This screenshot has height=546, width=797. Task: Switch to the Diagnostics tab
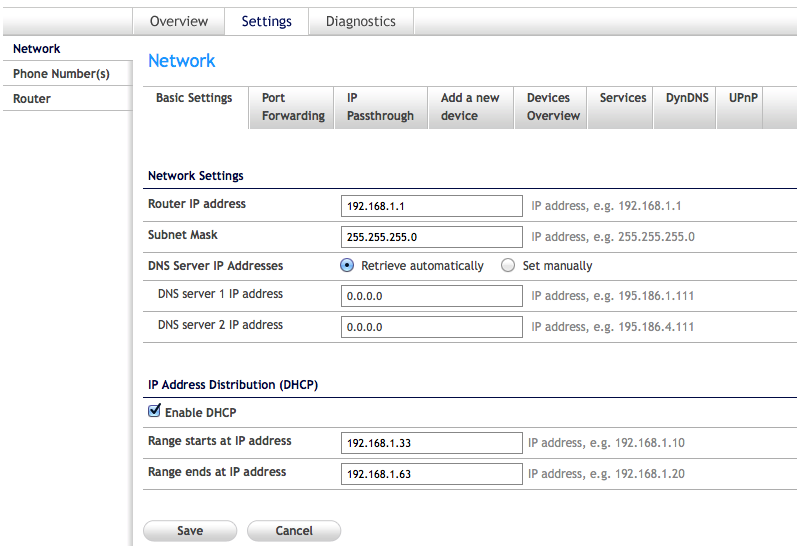point(360,21)
